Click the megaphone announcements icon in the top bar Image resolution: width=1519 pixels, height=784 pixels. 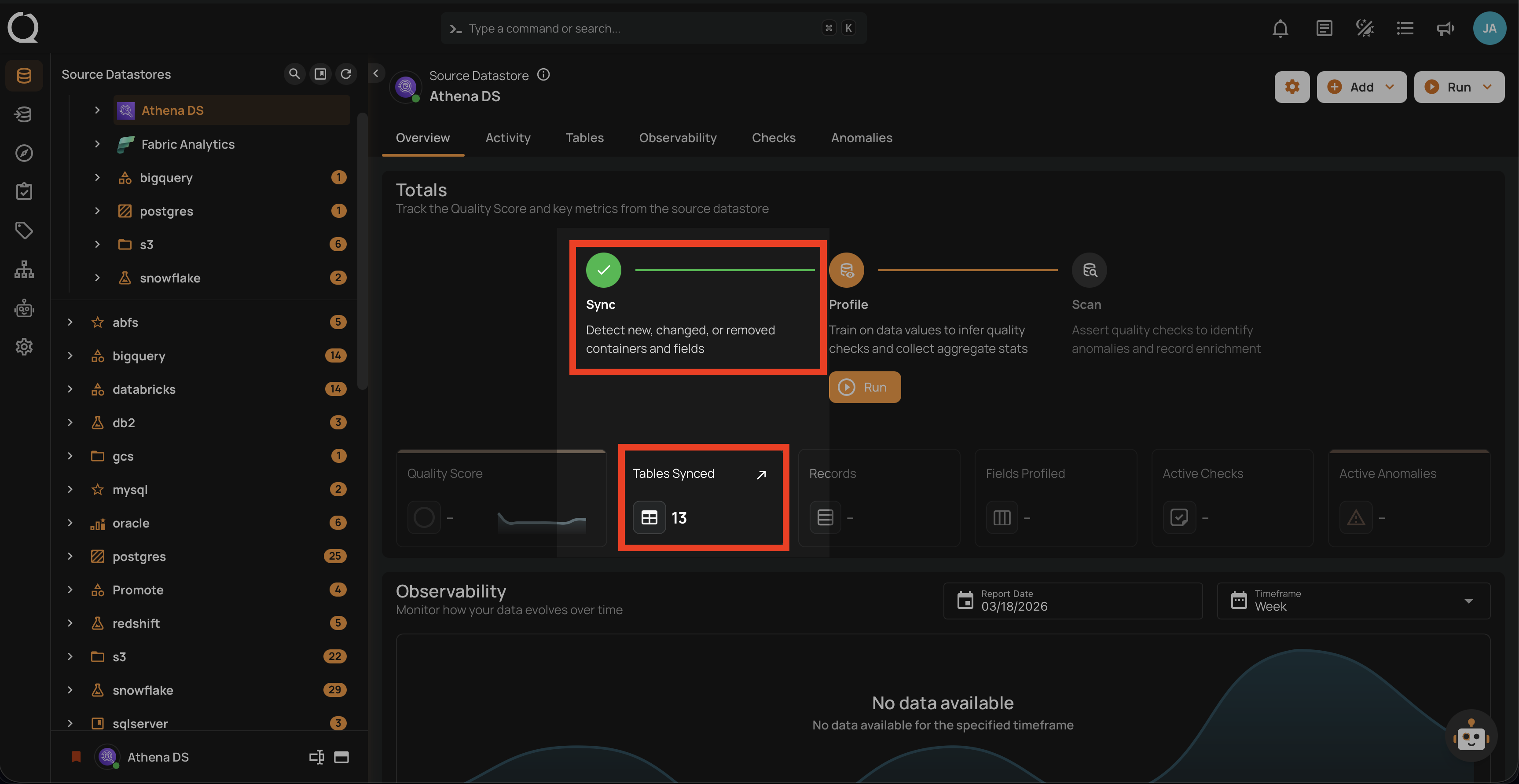pos(1445,28)
